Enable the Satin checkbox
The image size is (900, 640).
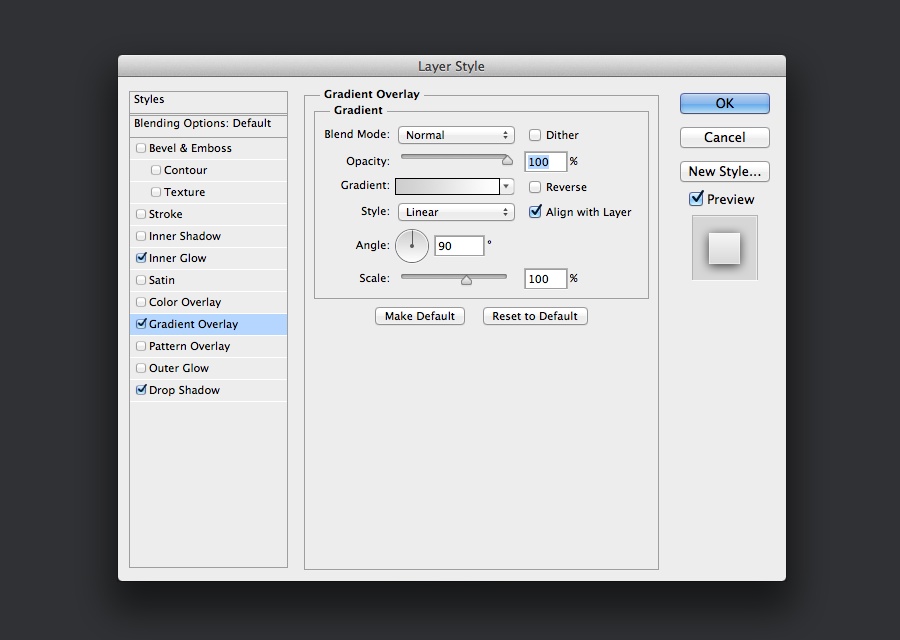click(x=141, y=280)
